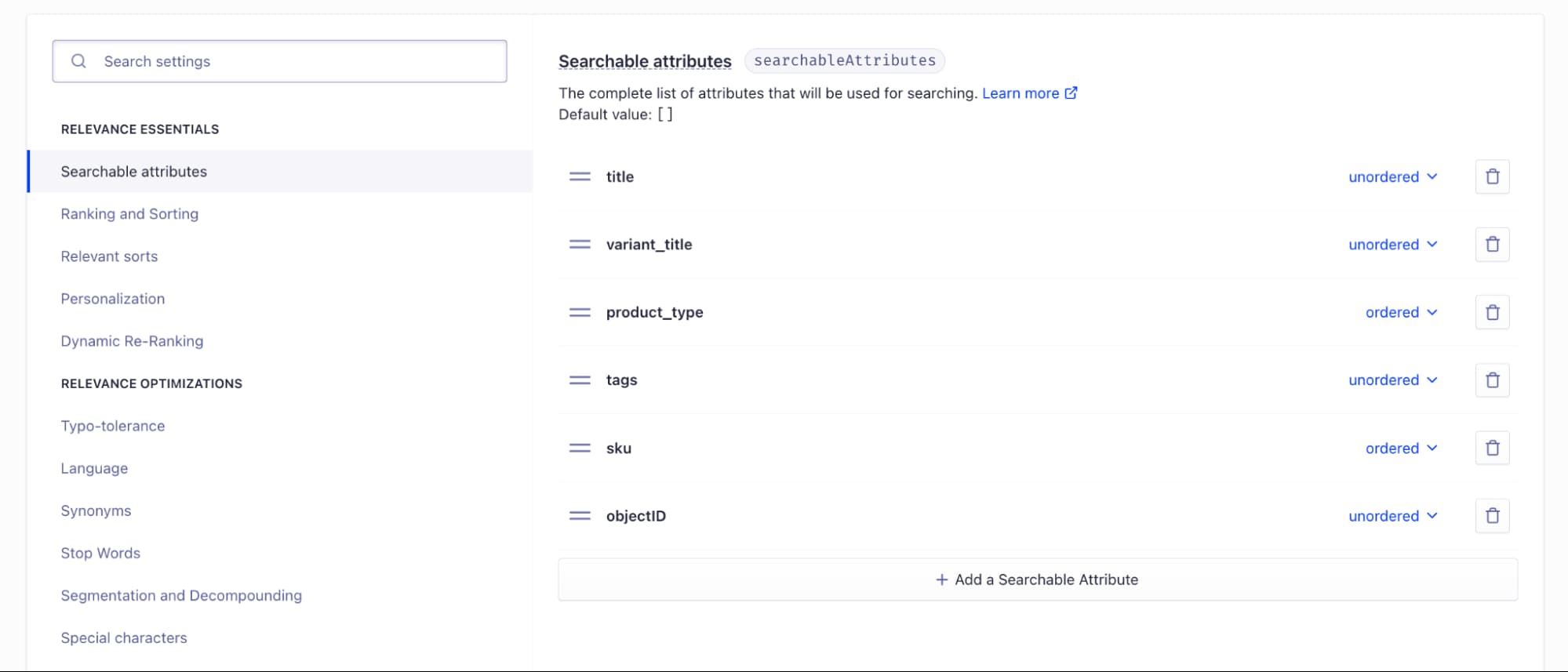Screen dimensions: 1568x672
Task: Click the searchableAttributes code badge
Action: tap(845, 60)
